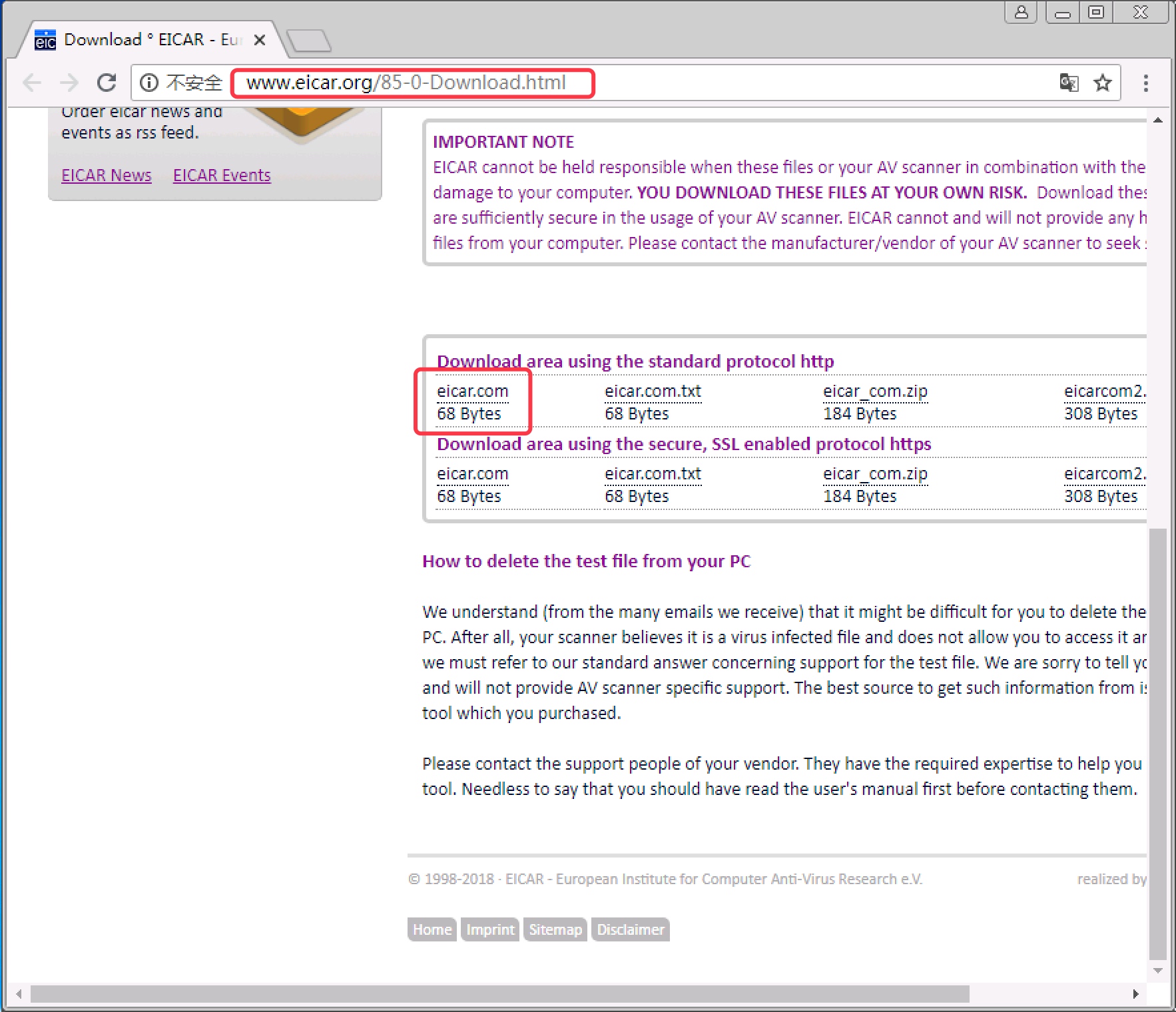The image size is (1176, 1012).
Task: Click the 'SSL enabled protocol https' heading
Action: (684, 444)
